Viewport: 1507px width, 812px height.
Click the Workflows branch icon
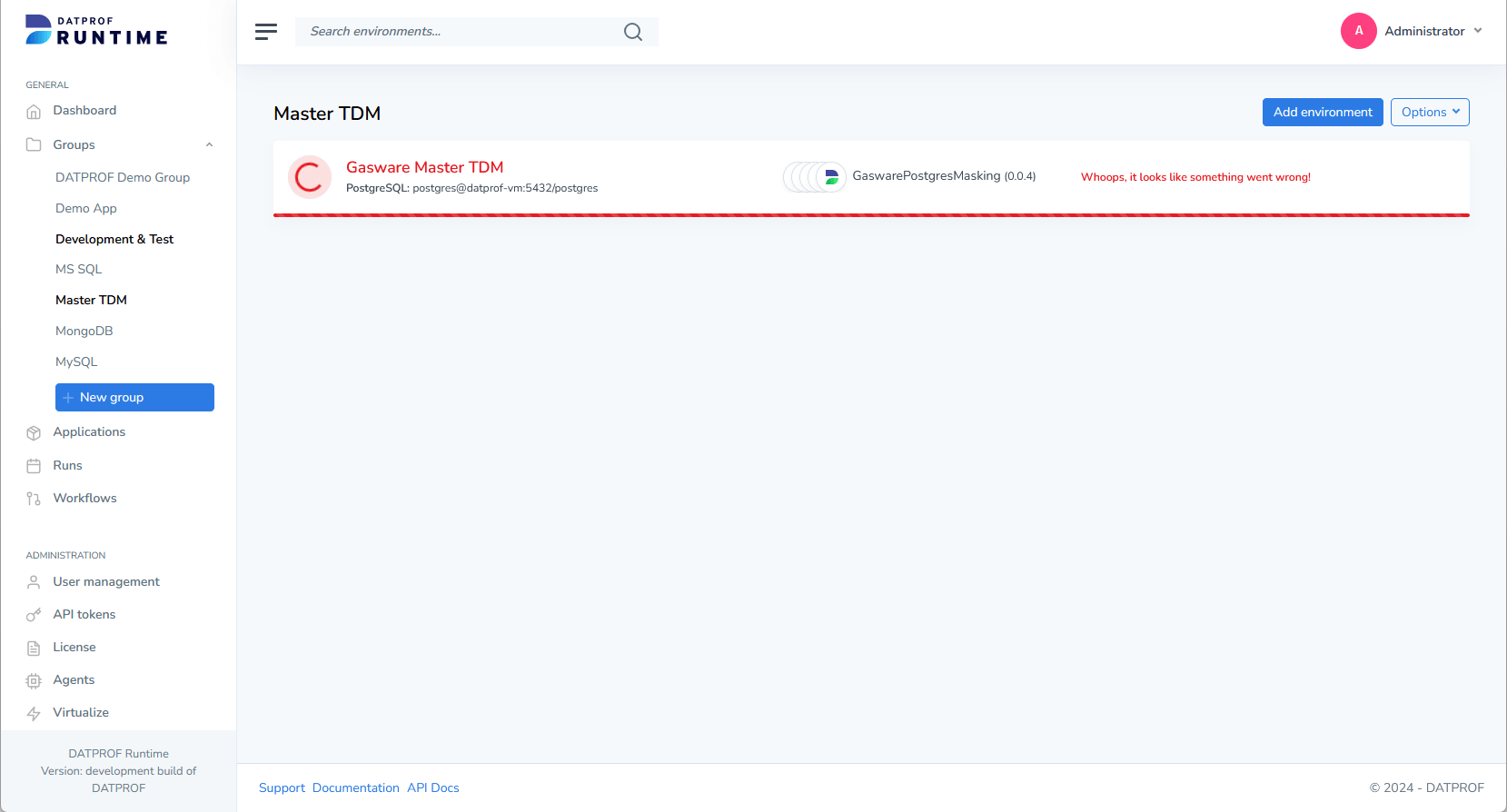34,499
